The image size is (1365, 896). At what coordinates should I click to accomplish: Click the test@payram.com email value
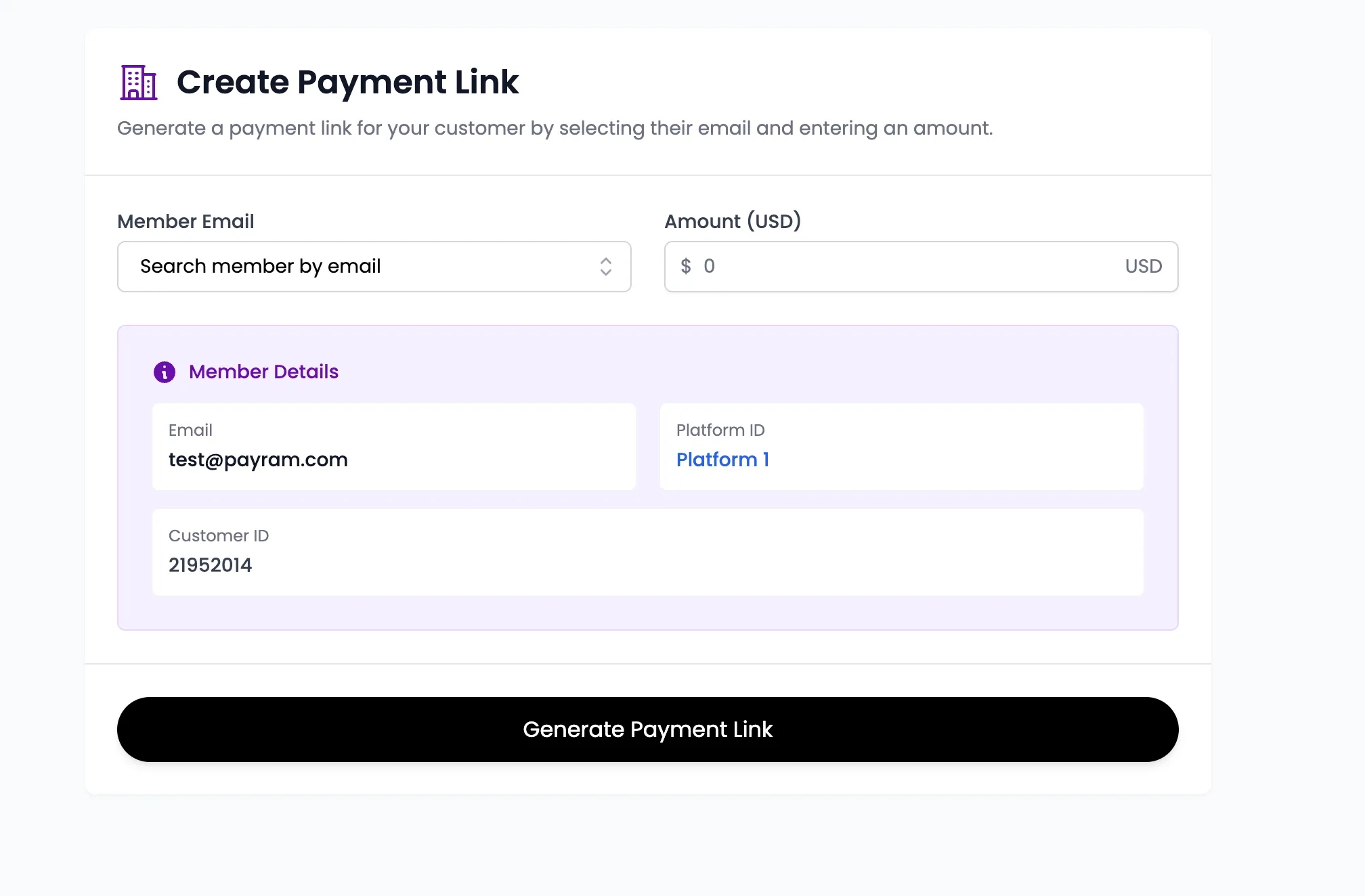tap(258, 460)
